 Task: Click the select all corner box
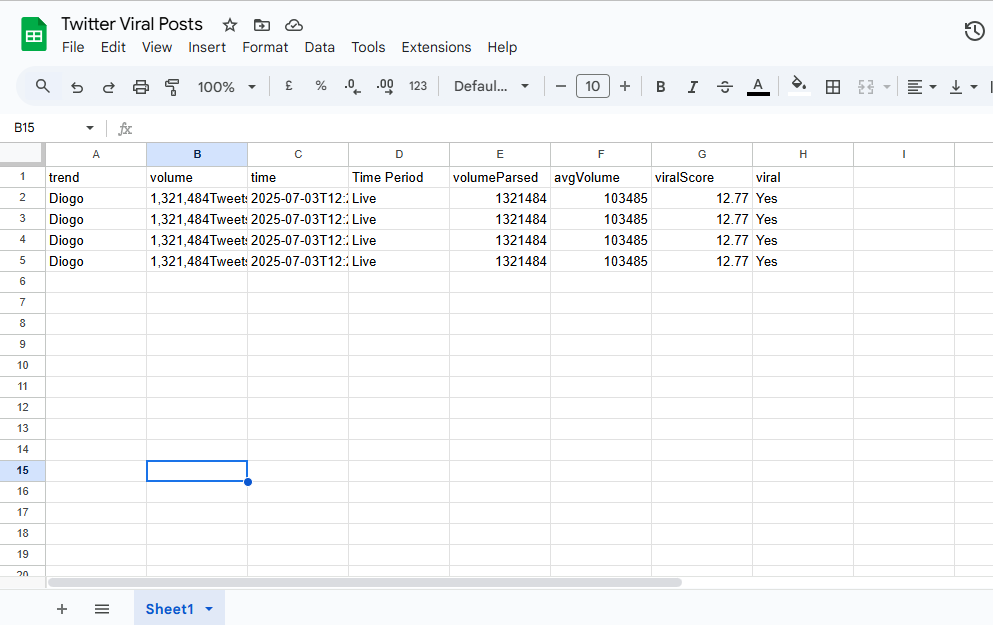pos(22,154)
